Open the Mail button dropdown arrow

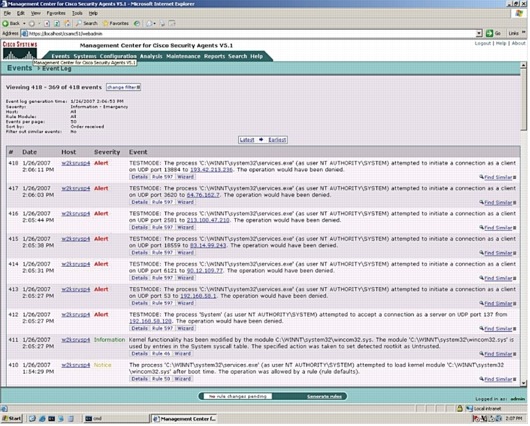(x=154, y=23)
